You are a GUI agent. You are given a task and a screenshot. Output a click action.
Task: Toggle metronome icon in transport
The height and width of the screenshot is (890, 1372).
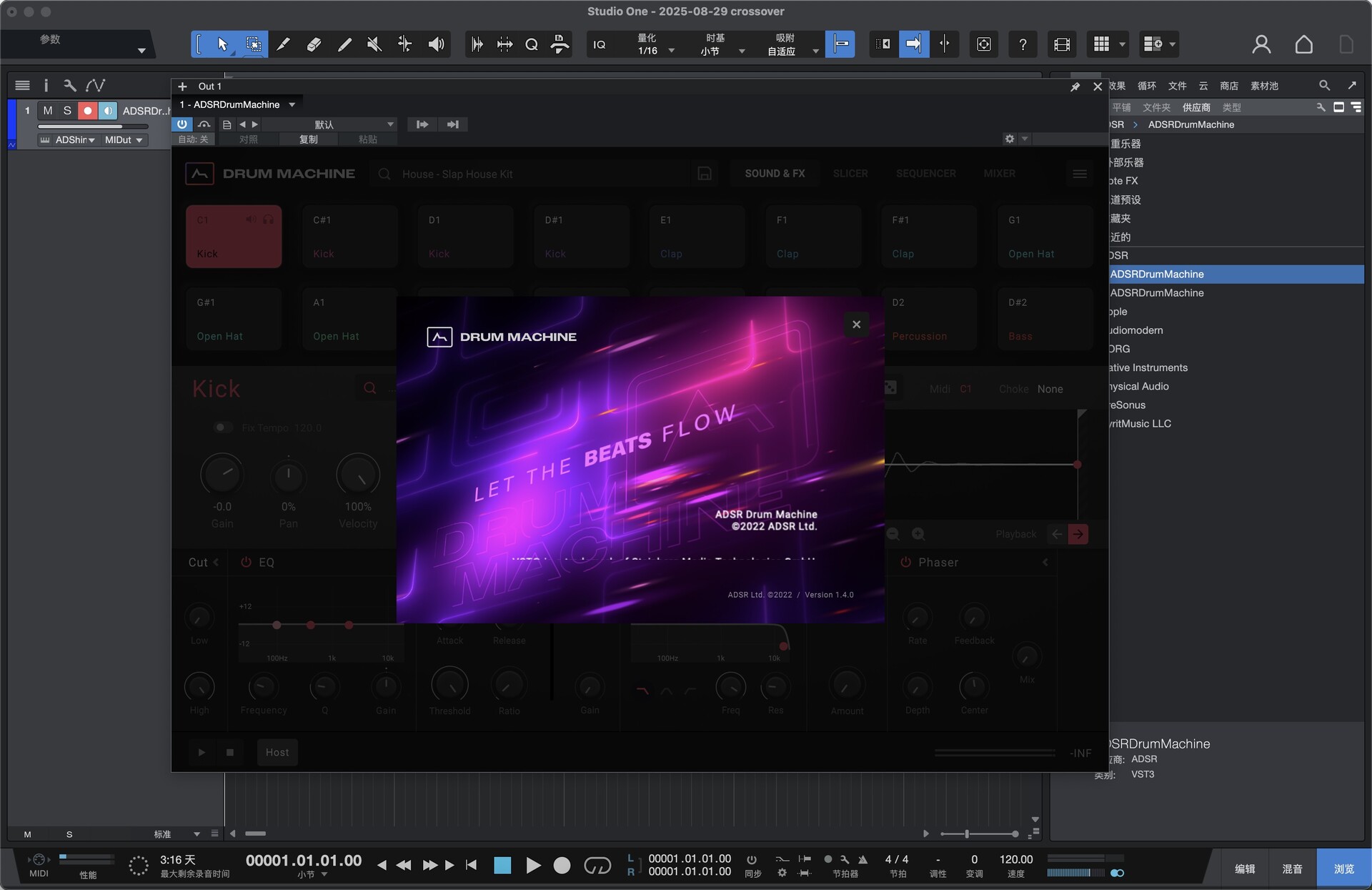click(x=863, y=859)
